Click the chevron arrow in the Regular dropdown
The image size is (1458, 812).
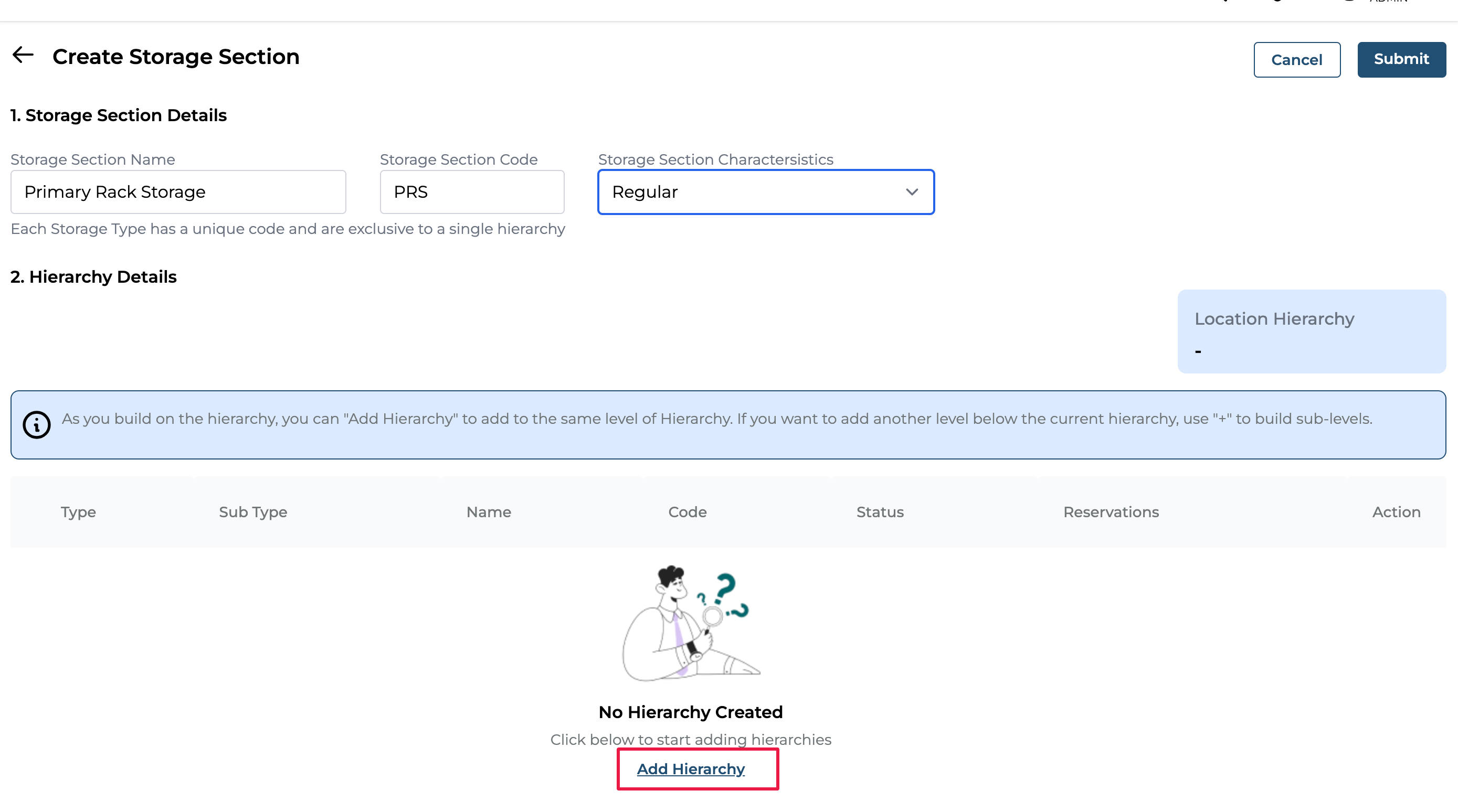(911, 192)
